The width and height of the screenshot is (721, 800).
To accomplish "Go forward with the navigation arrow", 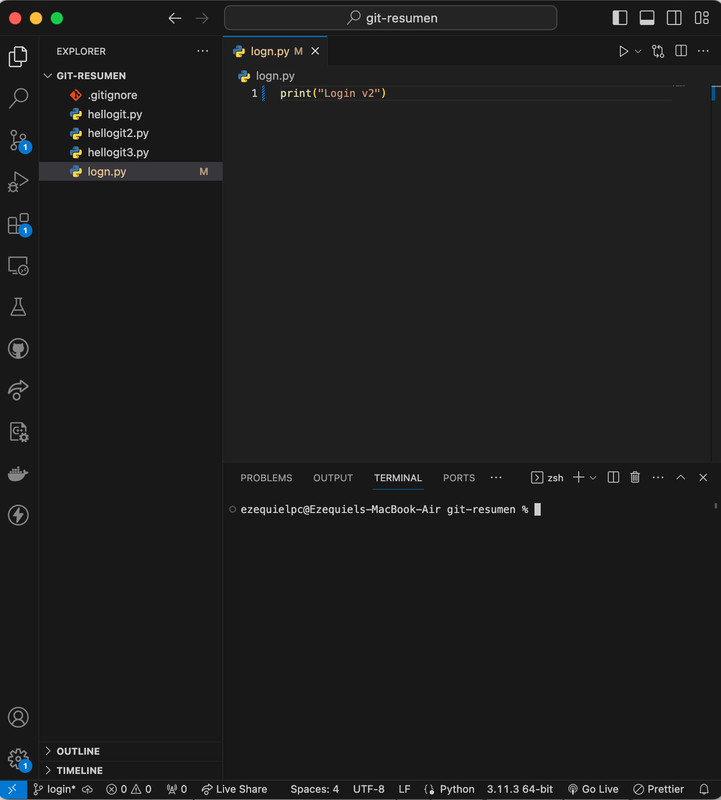I will 202,18.
